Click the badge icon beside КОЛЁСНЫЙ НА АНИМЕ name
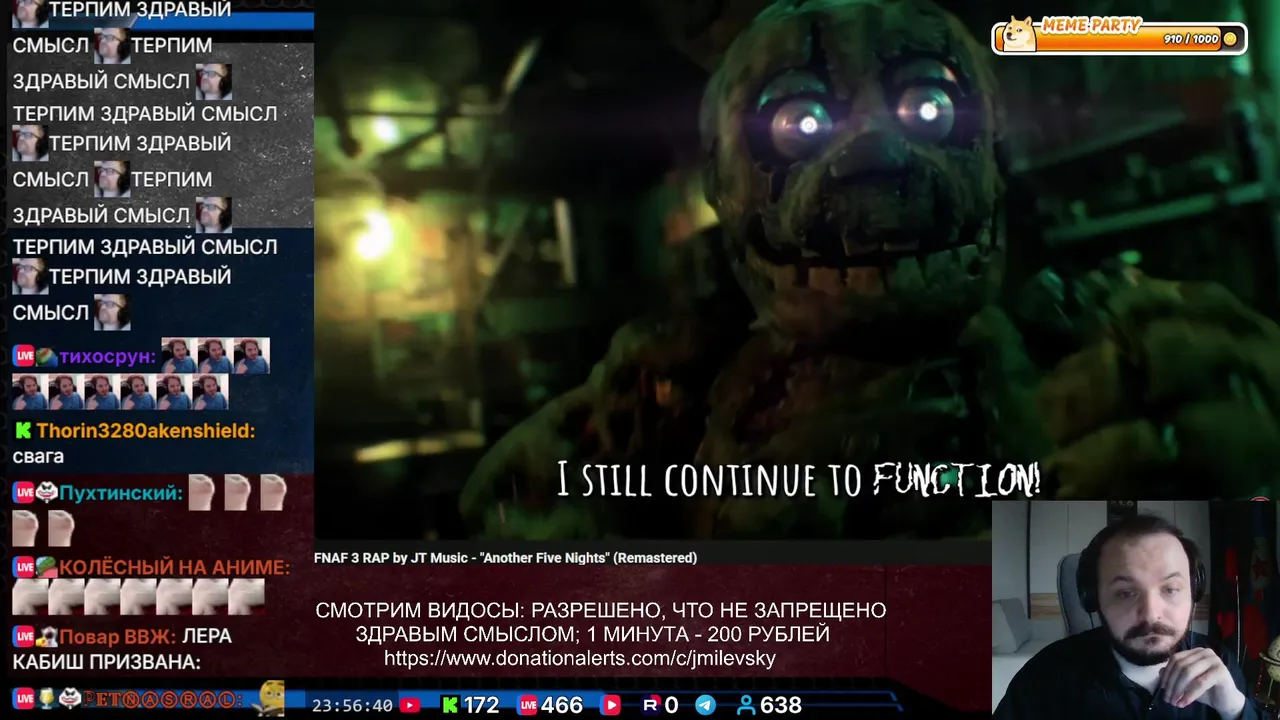Viewport: 1280px width, 720px height. click(x=46, y=567)
